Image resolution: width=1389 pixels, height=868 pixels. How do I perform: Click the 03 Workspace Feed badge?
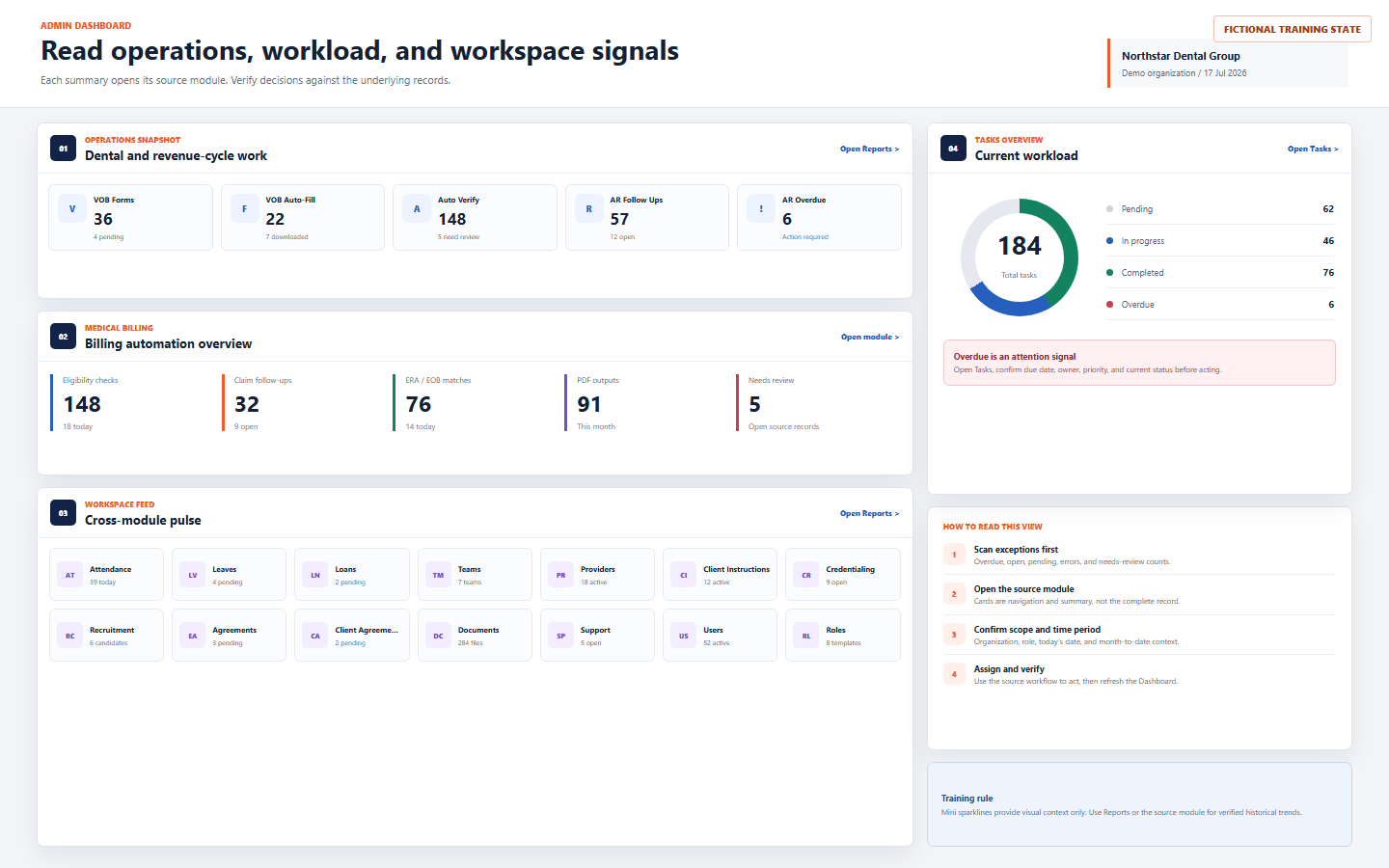[x=63, y=513]
